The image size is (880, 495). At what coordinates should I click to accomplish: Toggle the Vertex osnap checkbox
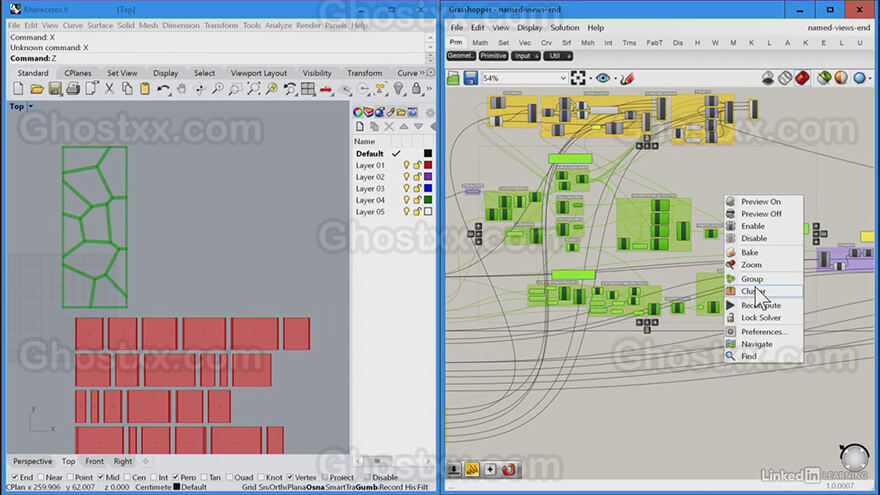pyautogui.click(x=290, y=477)
